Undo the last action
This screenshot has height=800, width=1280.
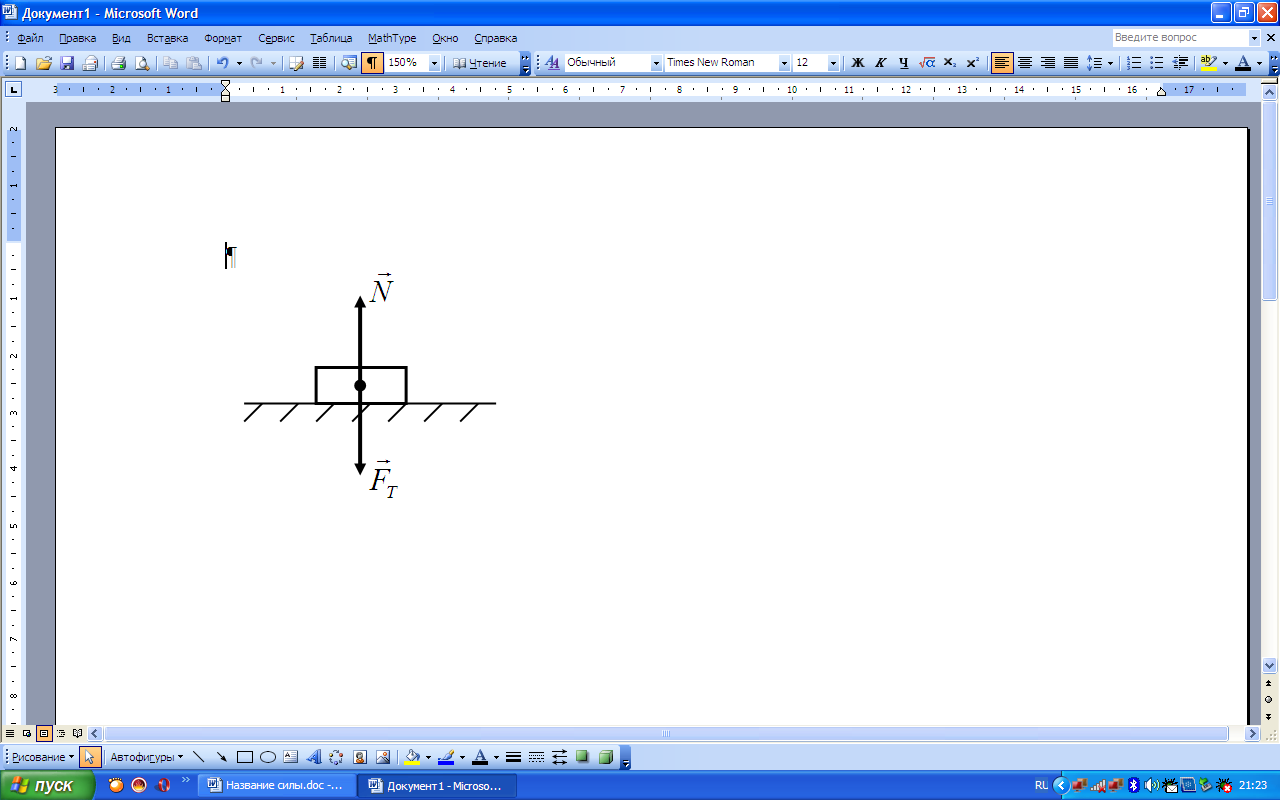click(223, 63)
